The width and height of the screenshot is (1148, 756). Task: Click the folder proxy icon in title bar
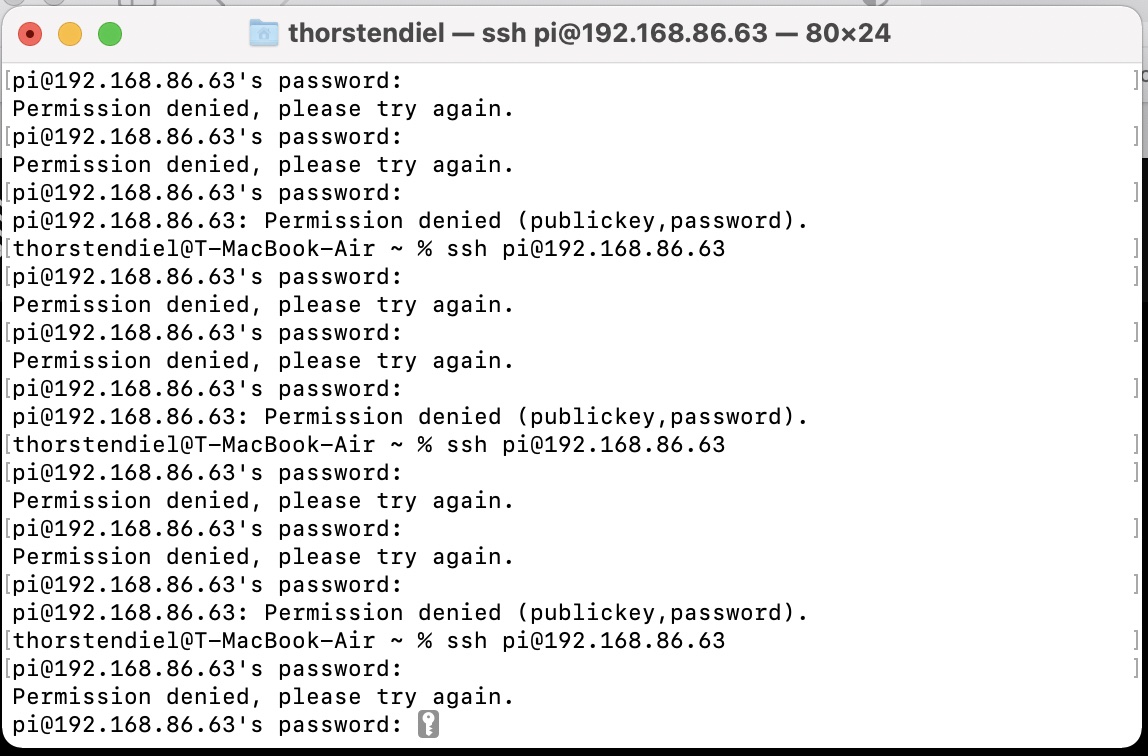coord(263,33)
